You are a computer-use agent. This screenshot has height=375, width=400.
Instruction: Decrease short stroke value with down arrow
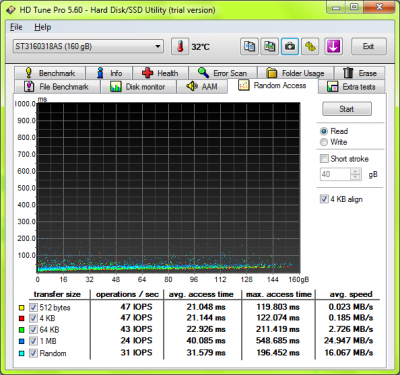click(x=356, y=177)
